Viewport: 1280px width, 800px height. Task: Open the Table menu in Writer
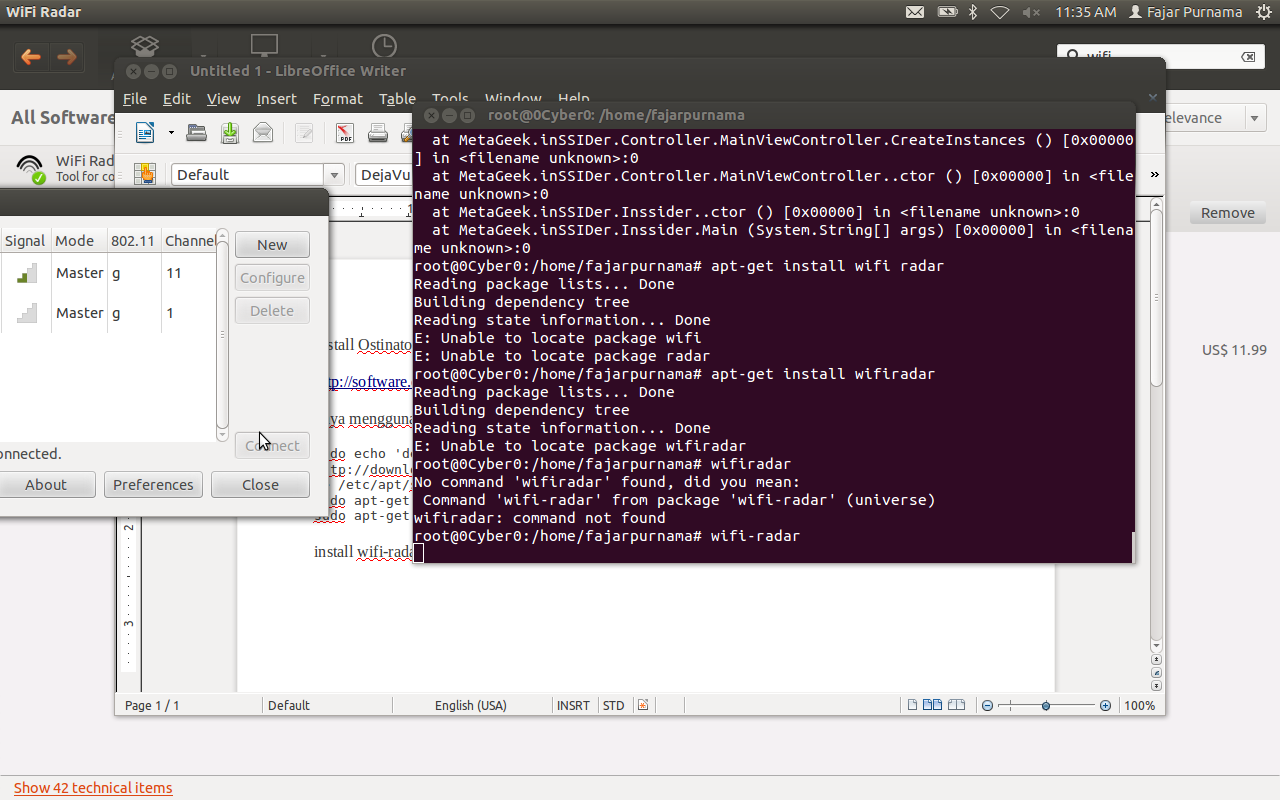coord(397,98)
